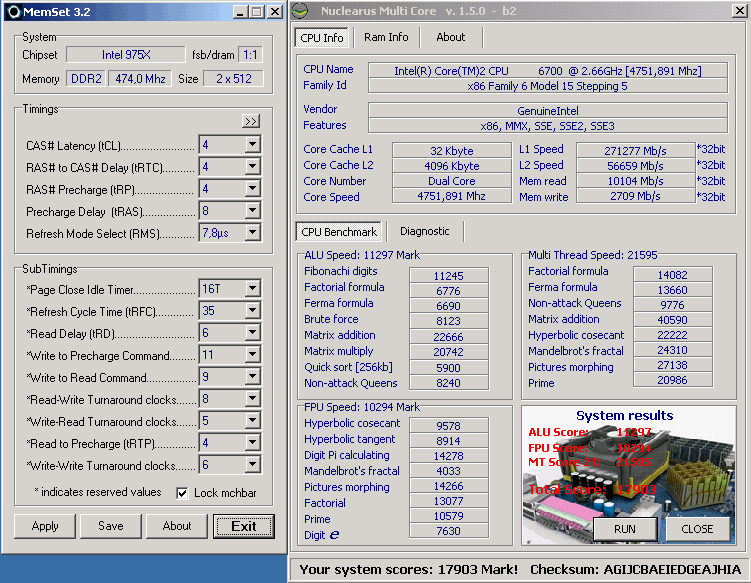Click the memory frequency 474,0 Mhz field
751x583 pixels.
point(140,79)
